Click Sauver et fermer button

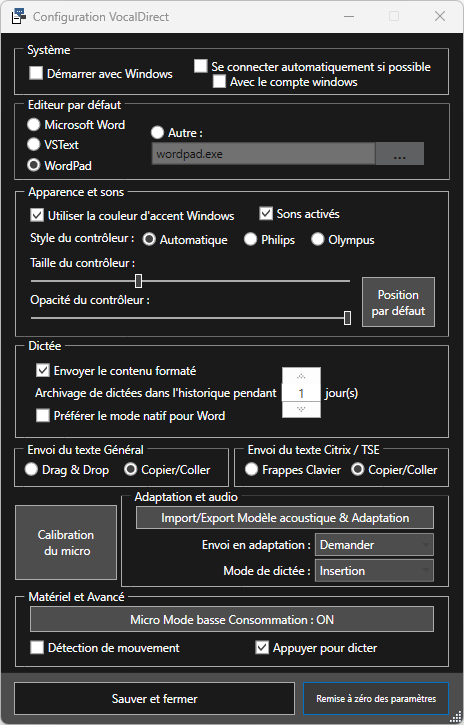[x=154, y=698]
